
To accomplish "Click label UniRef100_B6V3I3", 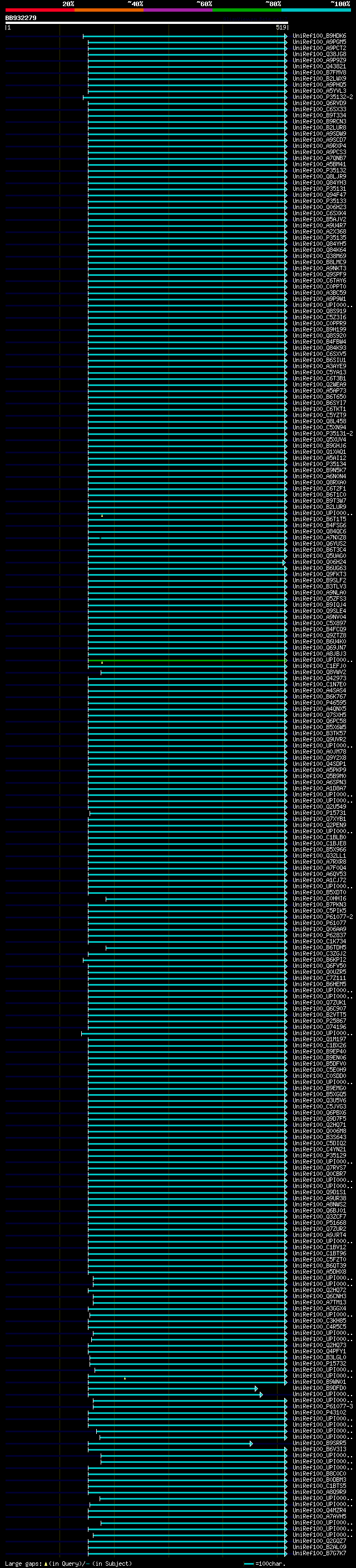I will coord(319,1450).
